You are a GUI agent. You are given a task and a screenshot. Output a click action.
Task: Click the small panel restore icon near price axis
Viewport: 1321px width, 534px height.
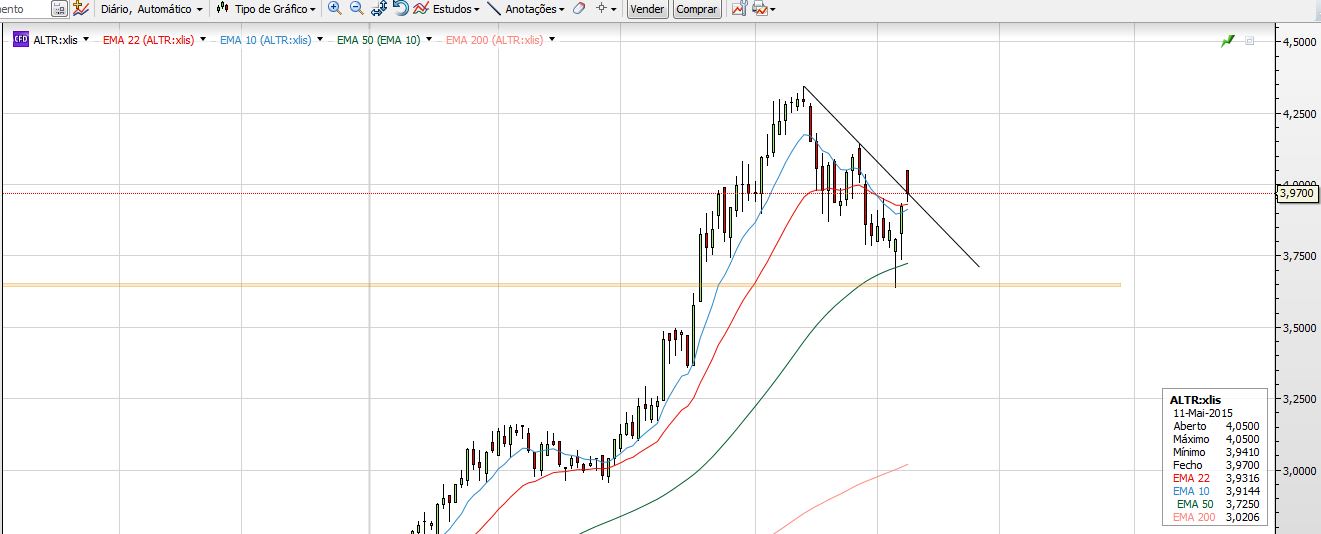click(x=1250, y=41)
